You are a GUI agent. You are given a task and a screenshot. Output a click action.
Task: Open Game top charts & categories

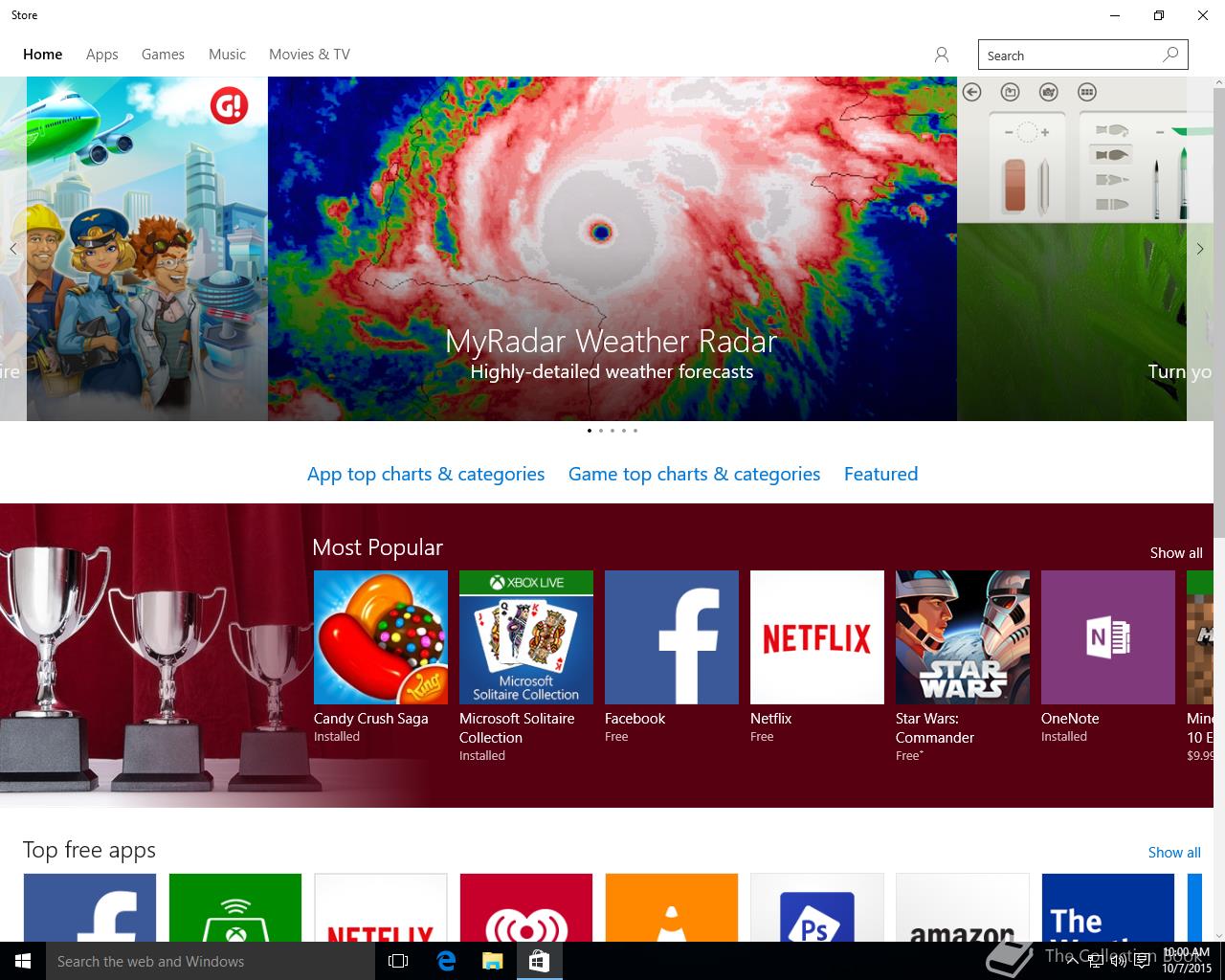[694, 474]
